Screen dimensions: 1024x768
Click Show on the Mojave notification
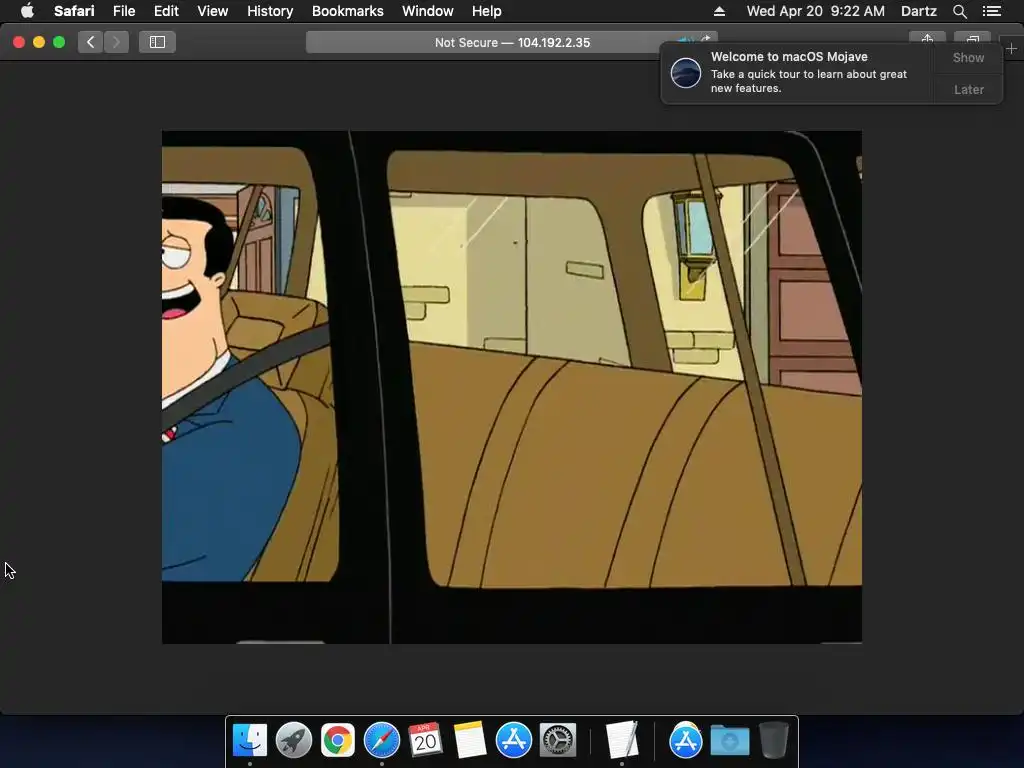968,58
